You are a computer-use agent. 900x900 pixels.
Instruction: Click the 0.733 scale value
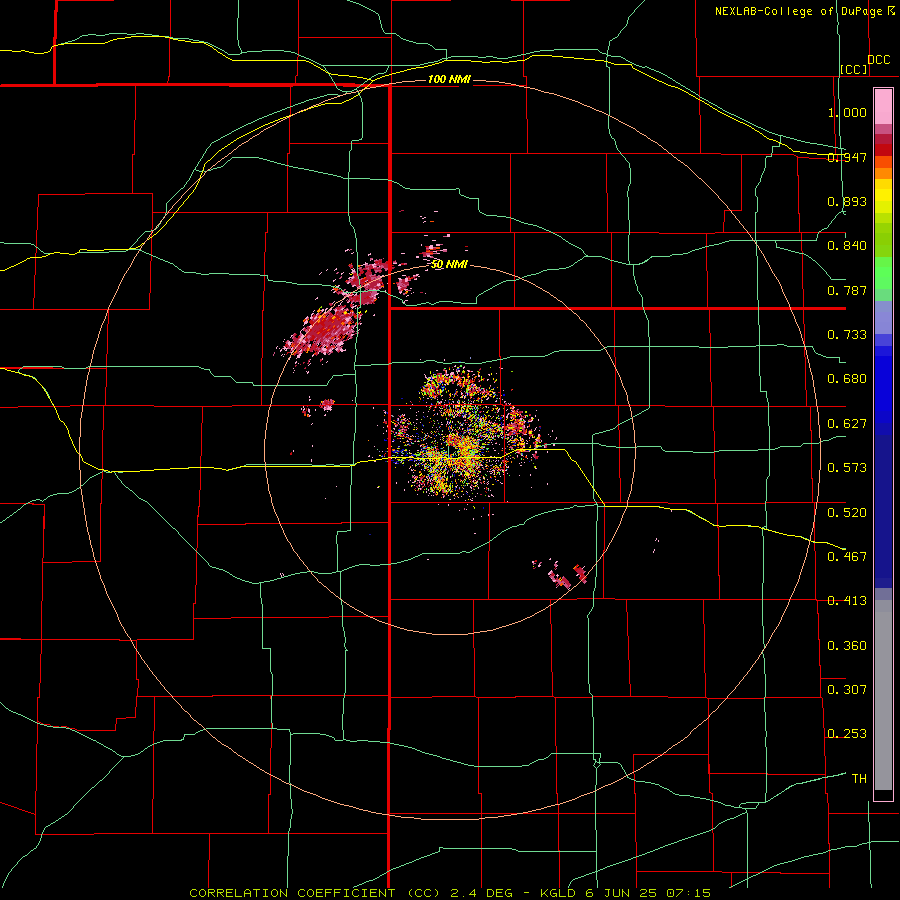pyautogui.click(x=847, y=335)
